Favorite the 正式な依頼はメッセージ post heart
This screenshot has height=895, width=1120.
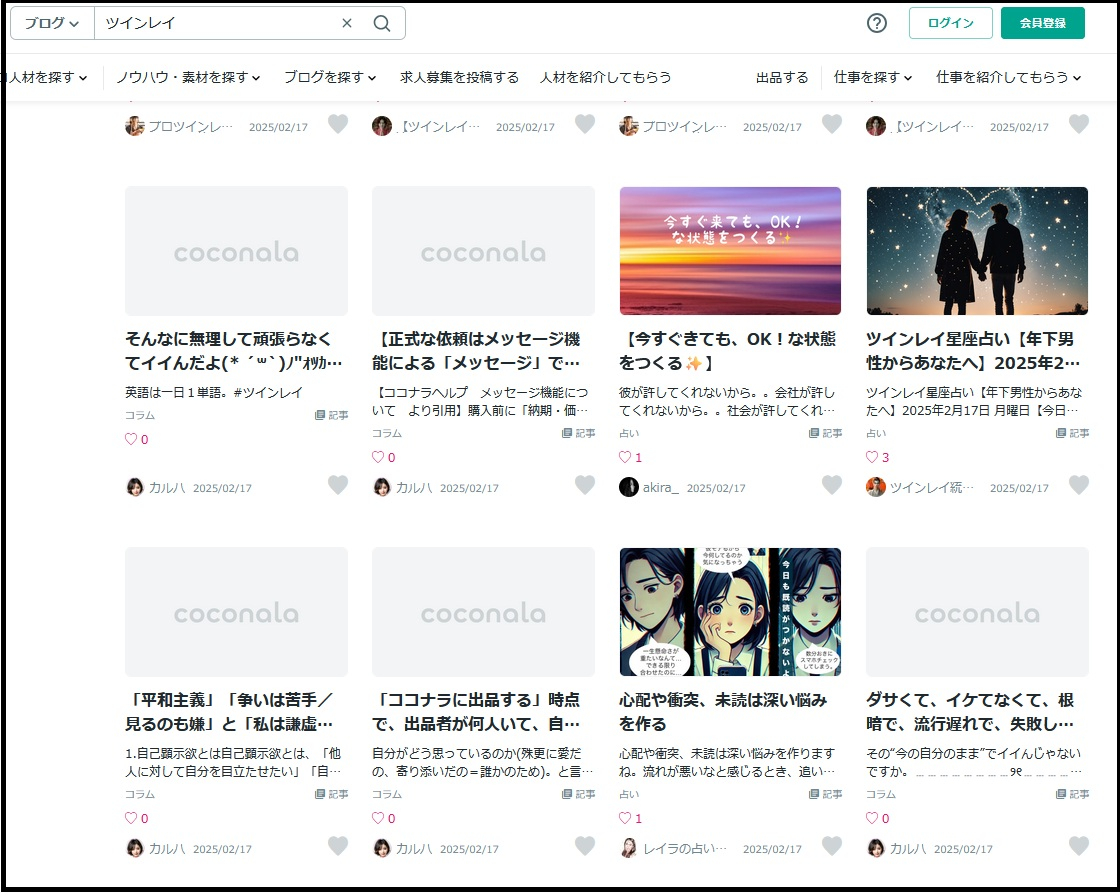pos(585,485)
